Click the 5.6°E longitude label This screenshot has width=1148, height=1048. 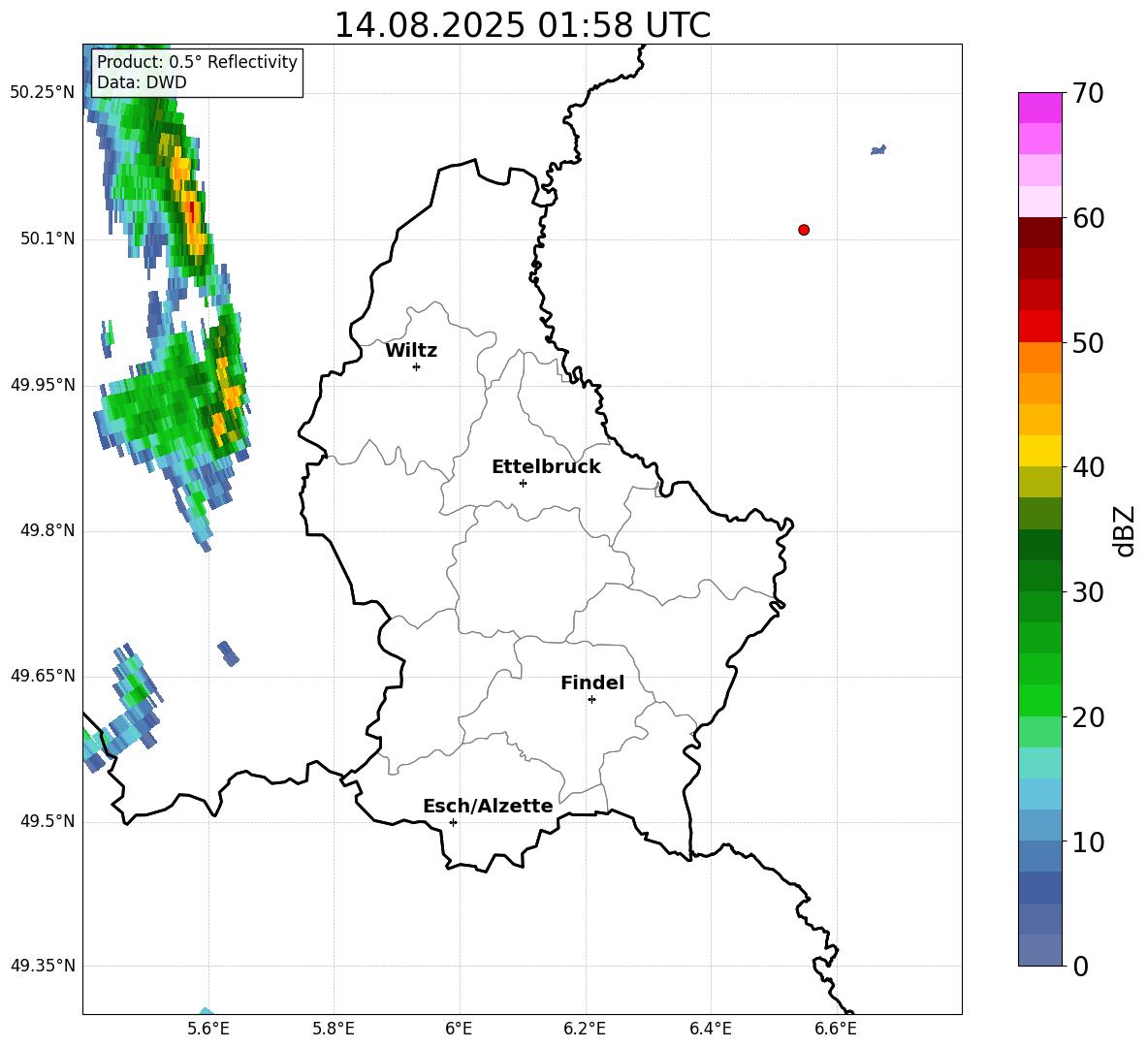208,1029
